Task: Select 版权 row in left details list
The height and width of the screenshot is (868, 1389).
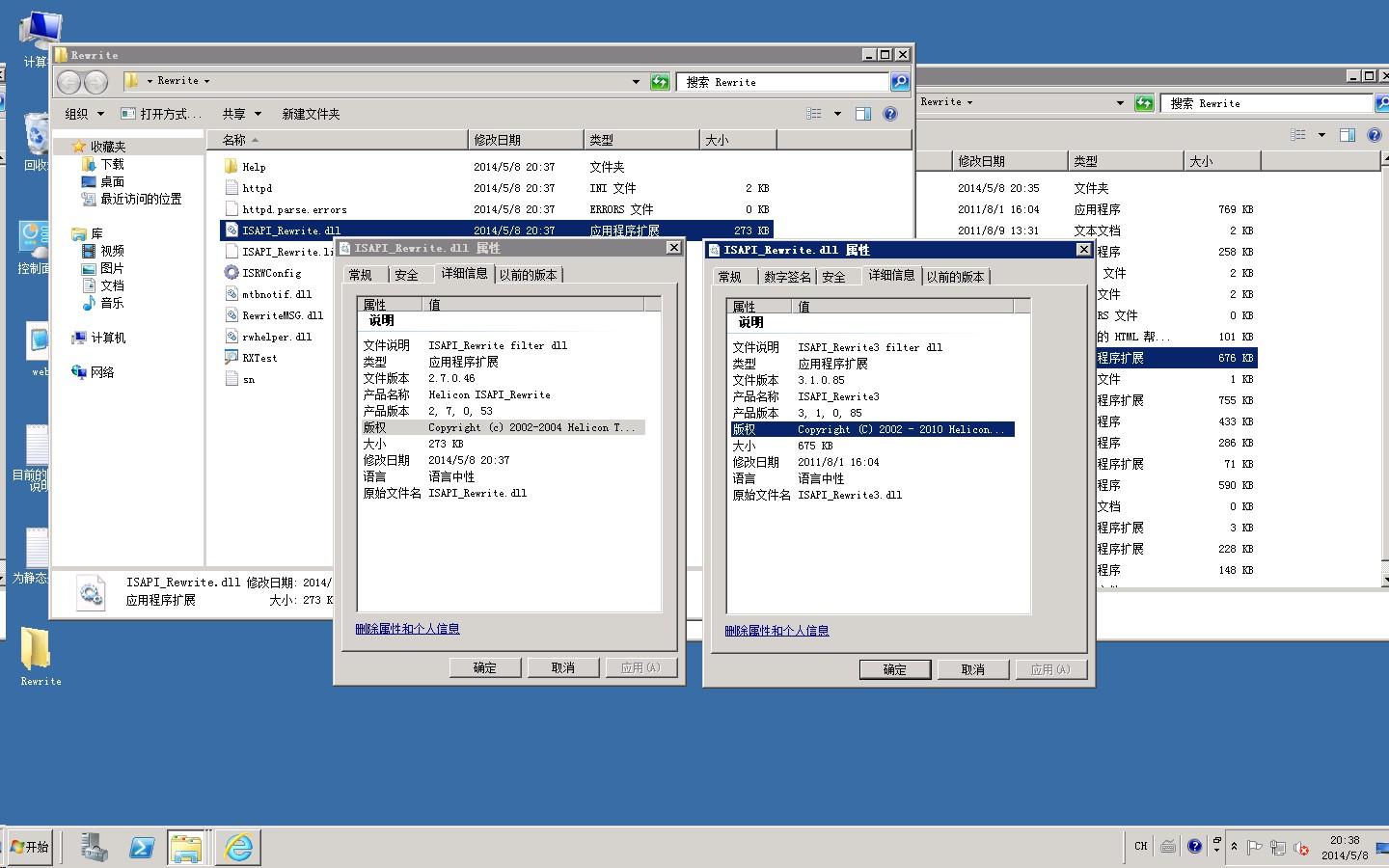Action: [502, 427]
